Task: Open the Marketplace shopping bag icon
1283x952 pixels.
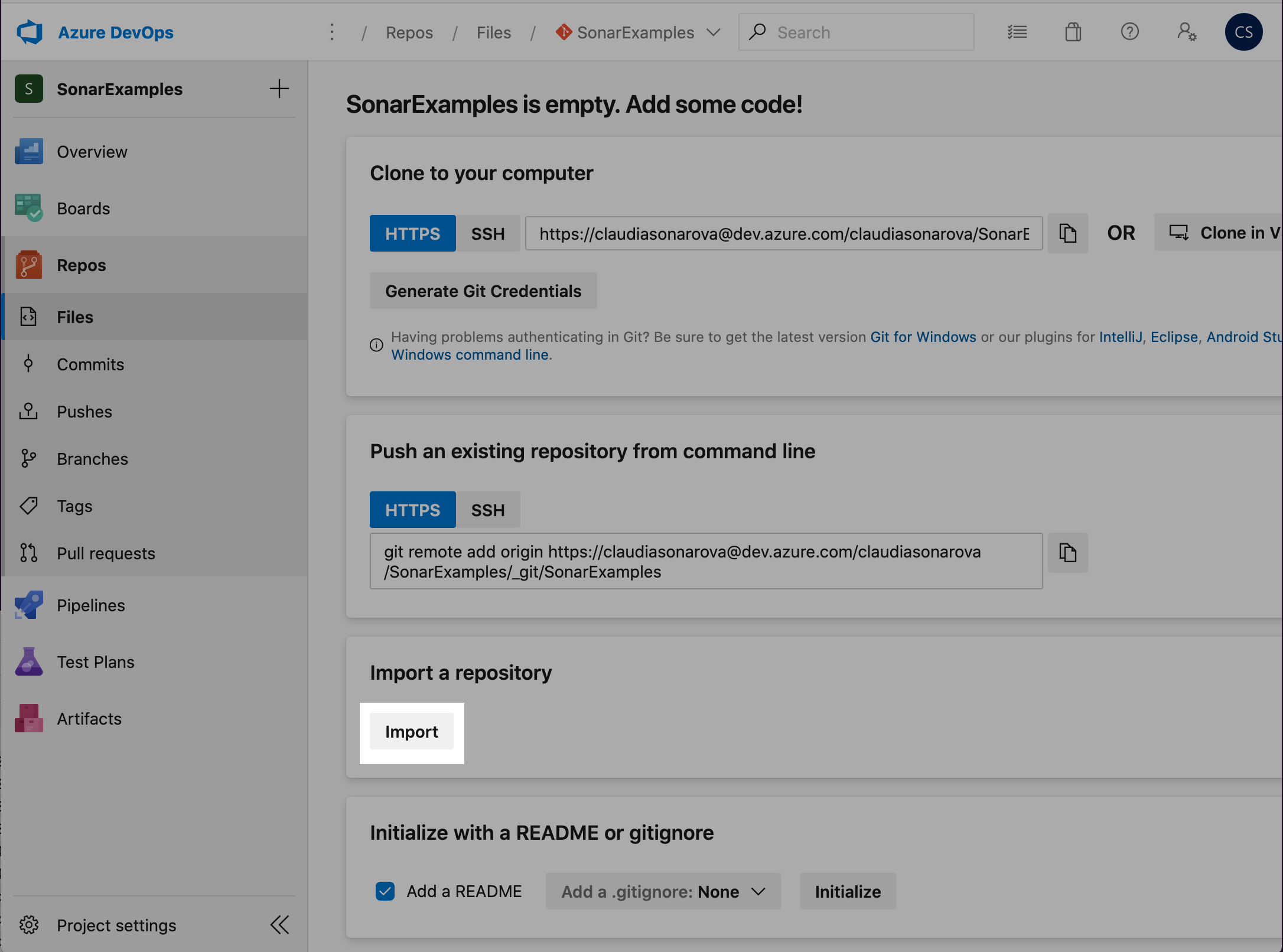Action: tap(1073, 32)
